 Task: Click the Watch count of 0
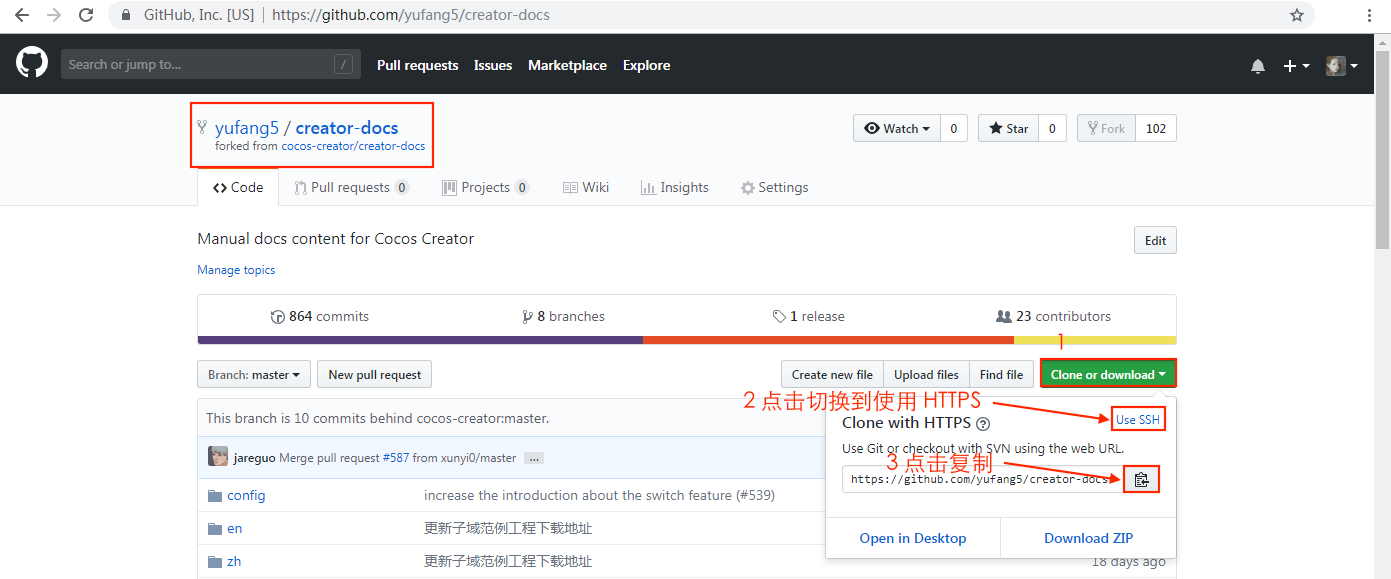pyautogui.click(x=953, y=128)
